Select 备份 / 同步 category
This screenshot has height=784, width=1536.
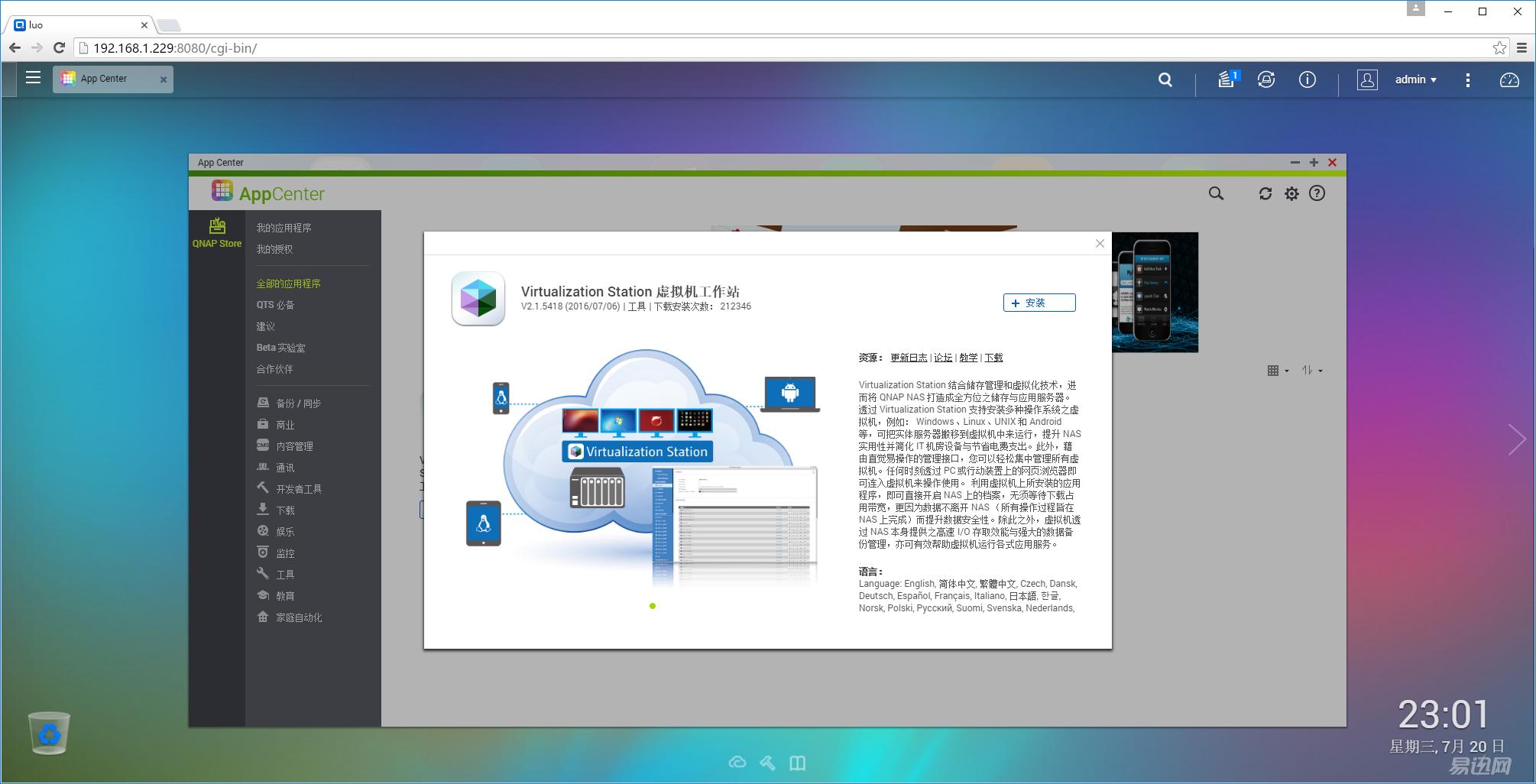[x=289, y=403]
